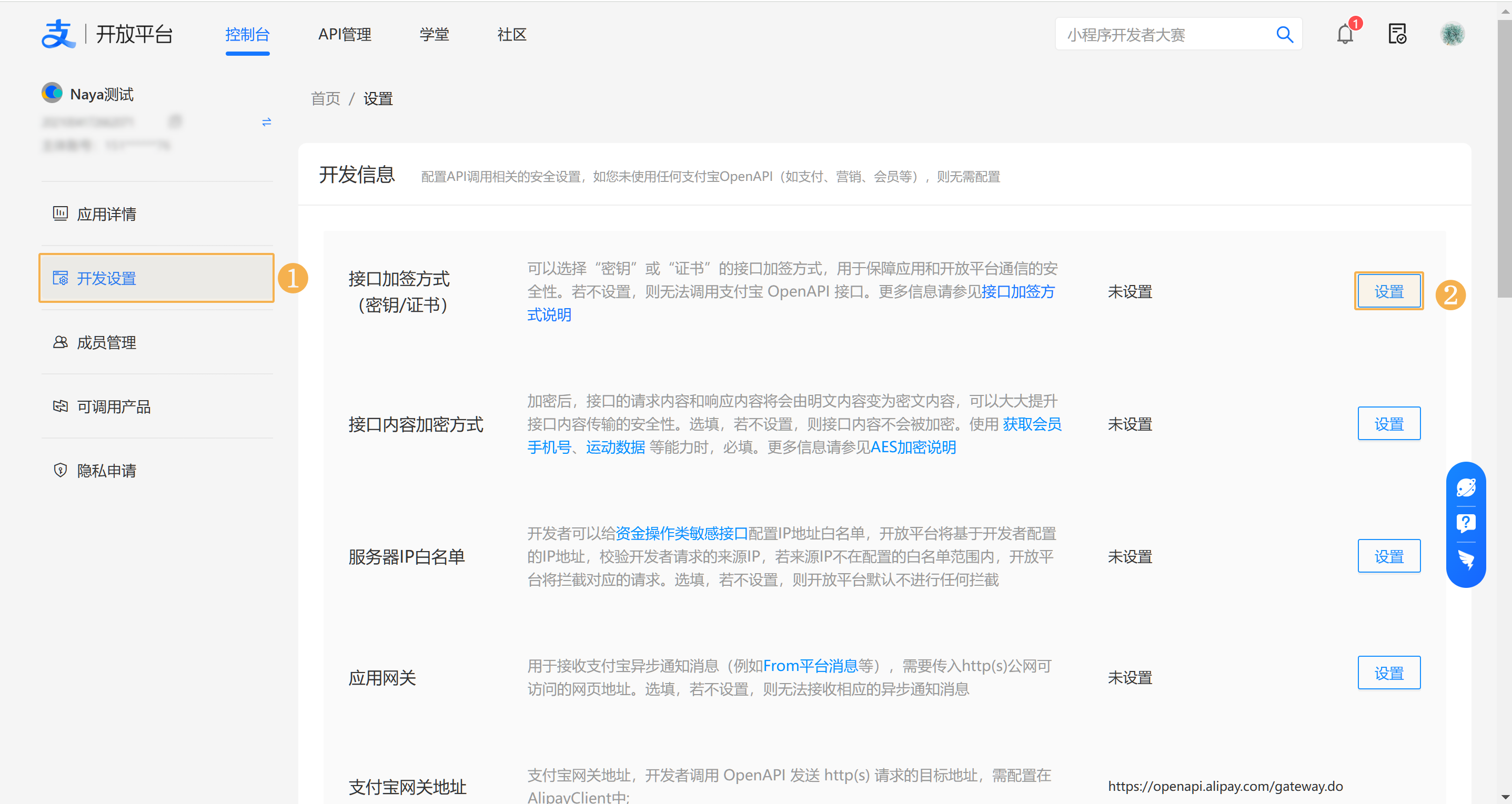Click 设置 button for 服务器IP白名单

pyautogui.click(x=1388, y=556)
